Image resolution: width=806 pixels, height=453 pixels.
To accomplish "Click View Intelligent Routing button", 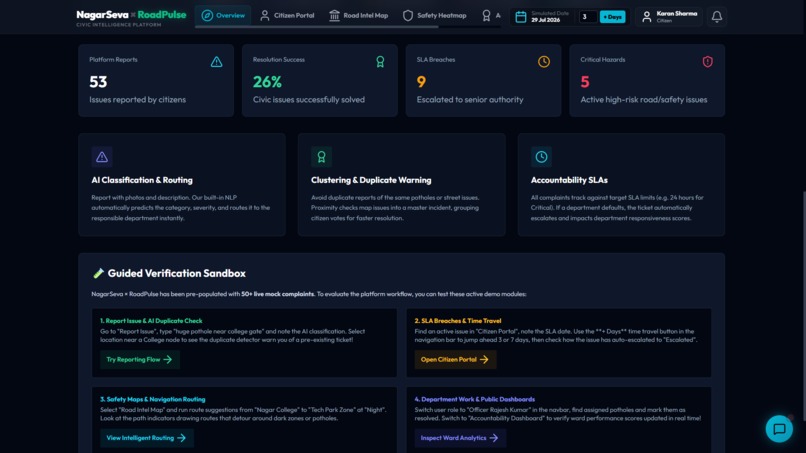I will [146, 438].
